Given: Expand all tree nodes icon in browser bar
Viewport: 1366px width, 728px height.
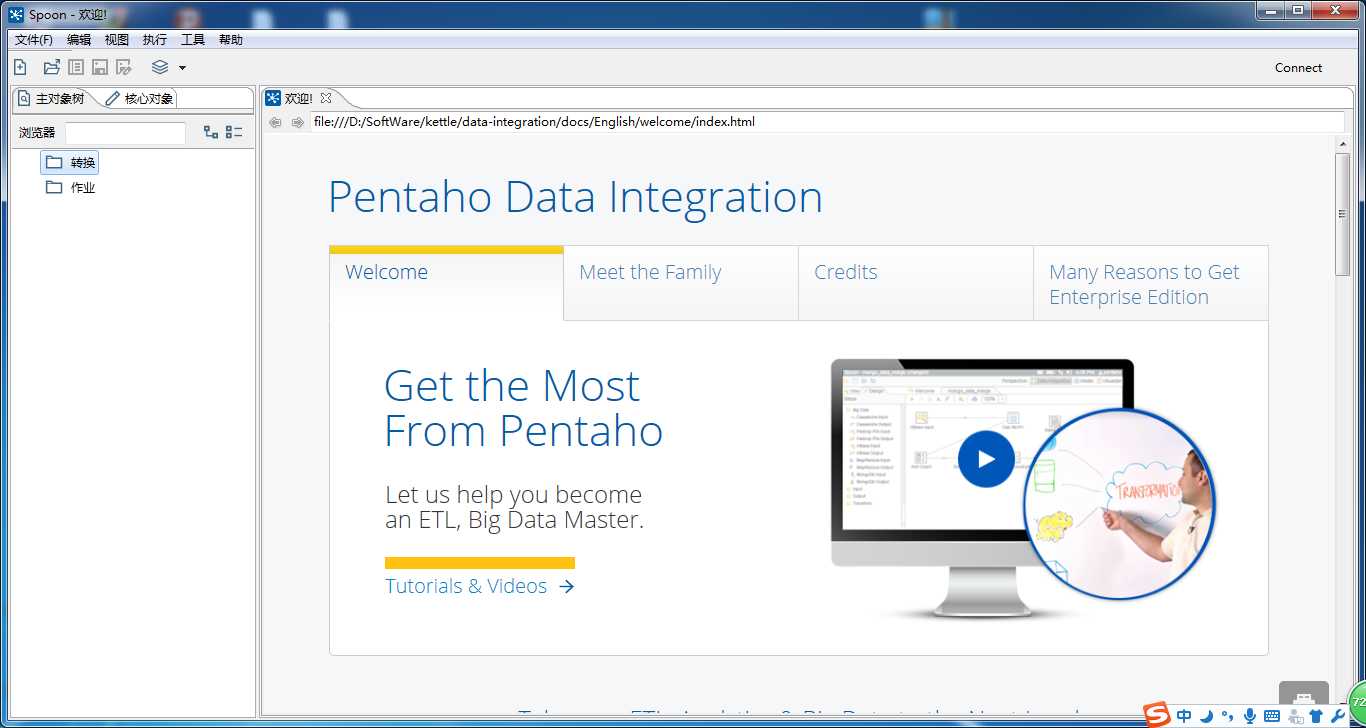Looking at the screenshot, I should 211,132.
